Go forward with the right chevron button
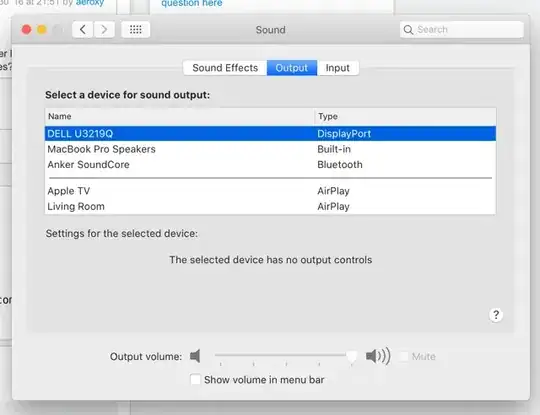 [104, 30]
